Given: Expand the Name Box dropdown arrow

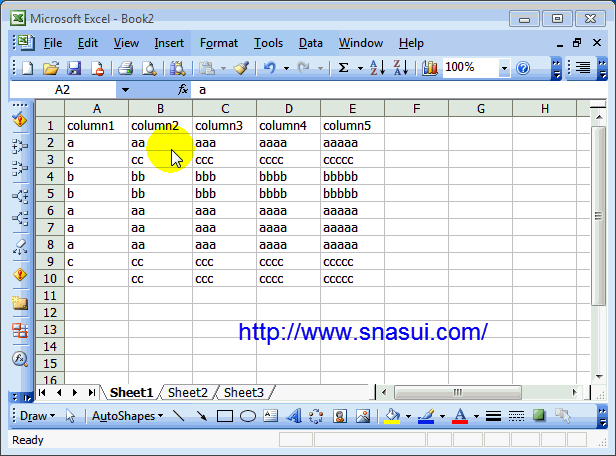Looking at the screenshot, I should pos(125,90).
